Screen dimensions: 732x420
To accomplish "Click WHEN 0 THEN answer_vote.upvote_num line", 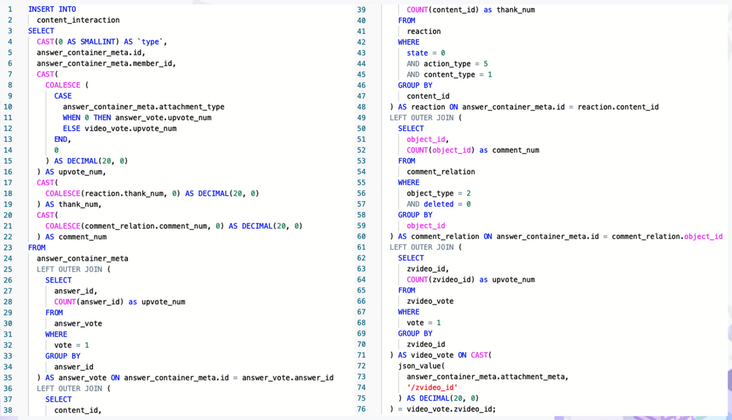I will [x=137, y=118].
